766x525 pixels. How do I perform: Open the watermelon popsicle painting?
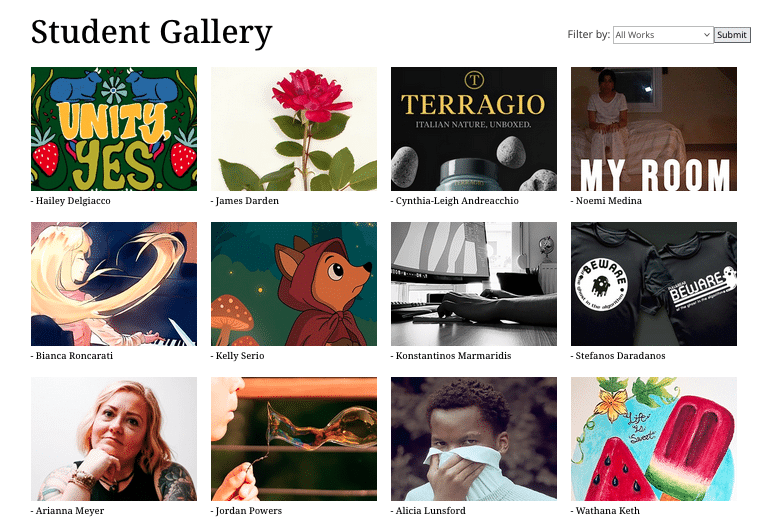654,439
